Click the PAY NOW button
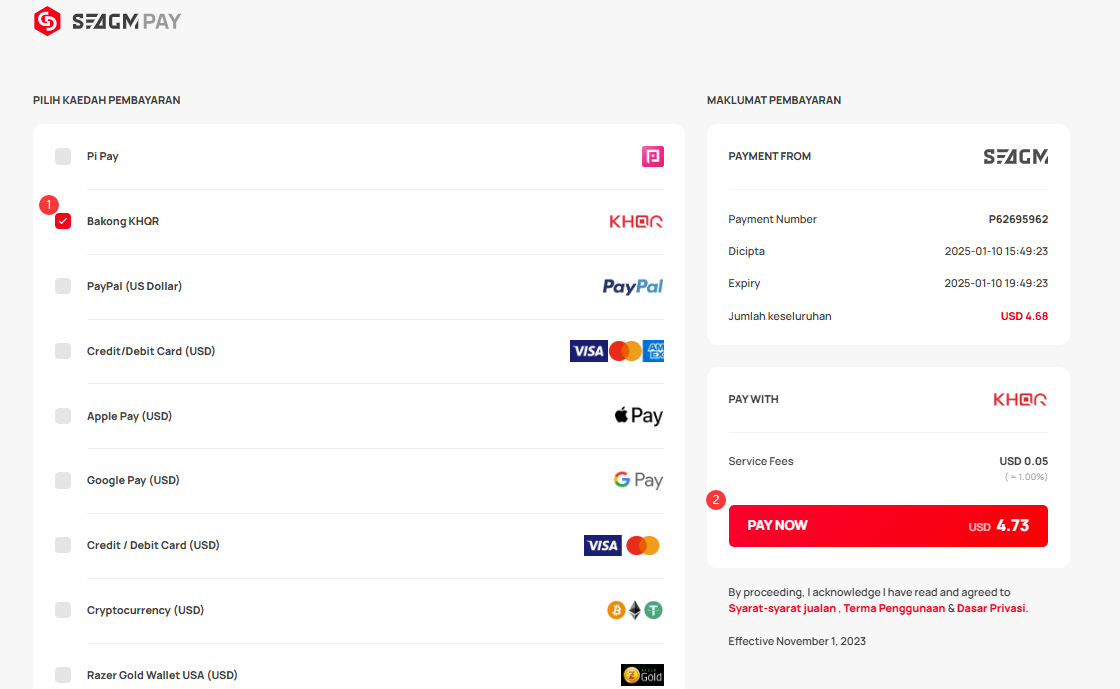Screen dimensions: 1120x689 tap(888, 526)
